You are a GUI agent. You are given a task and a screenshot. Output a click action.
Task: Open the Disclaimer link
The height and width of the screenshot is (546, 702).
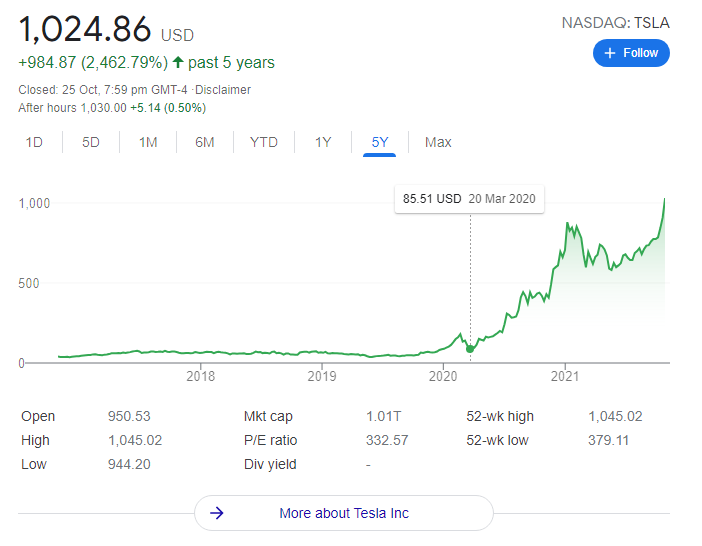[223, 90]
